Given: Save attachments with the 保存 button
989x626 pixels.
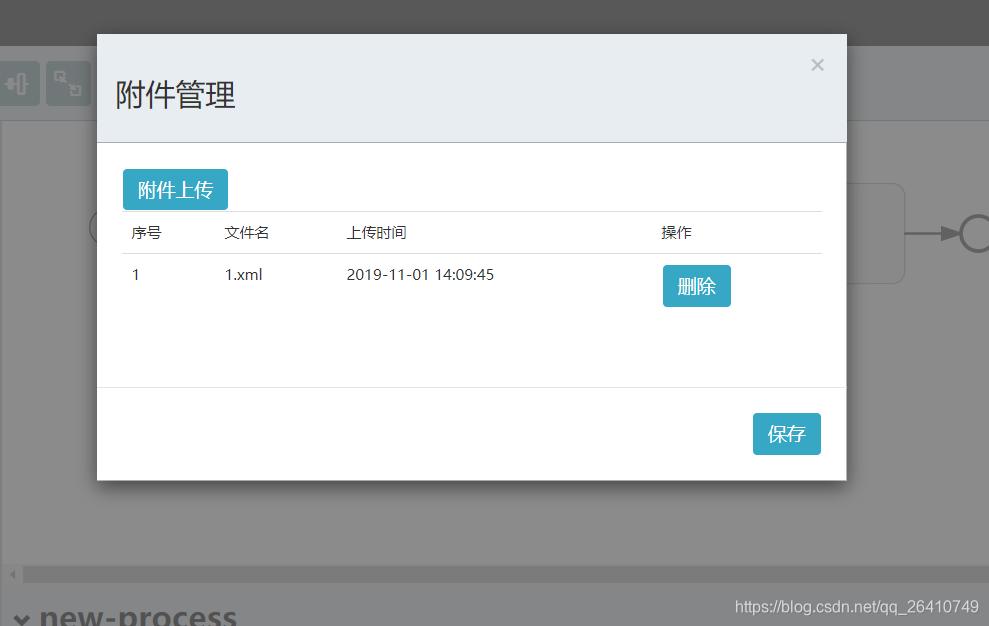Looking at the screenshot, I should pyautogui.click(x=787, y=434).
